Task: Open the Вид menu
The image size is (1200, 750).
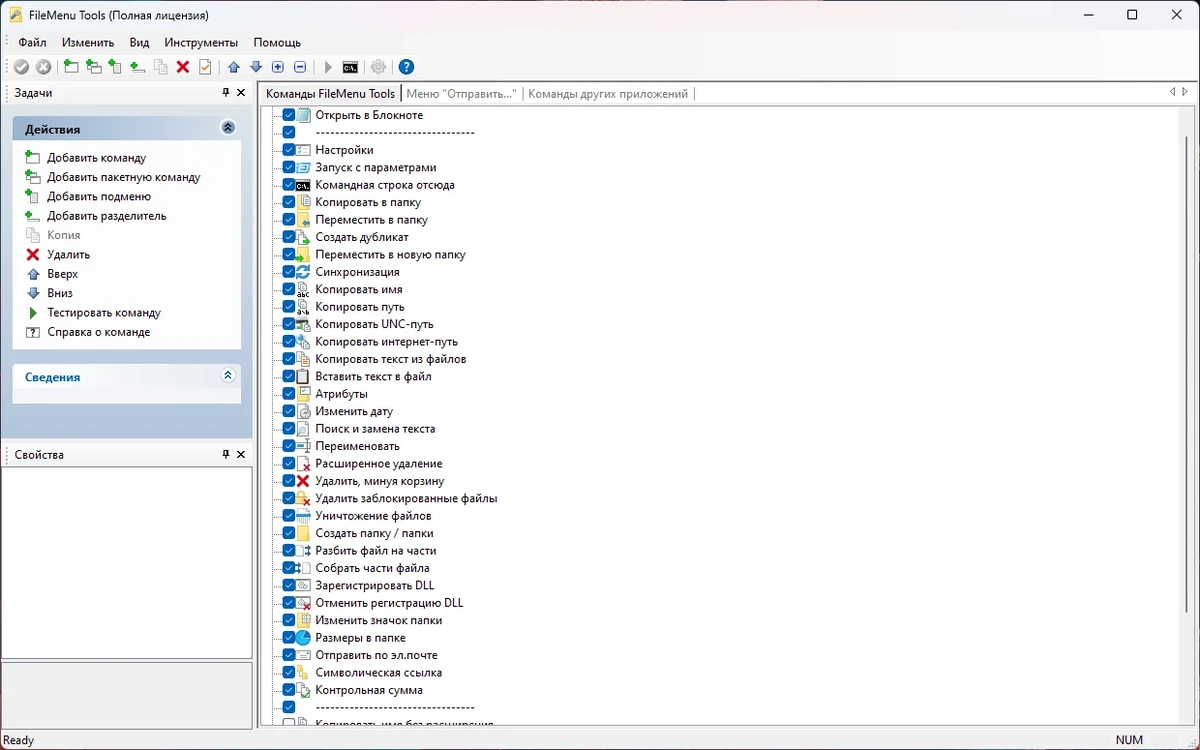Action: [139, 43]
